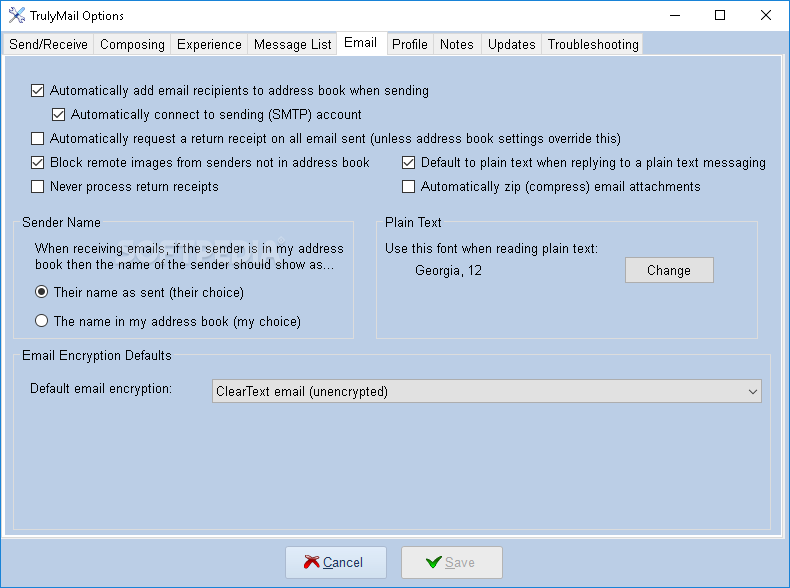
Task: Click the red X icon on Cancel
Action: pyautogui.click(x=311, y=561)
